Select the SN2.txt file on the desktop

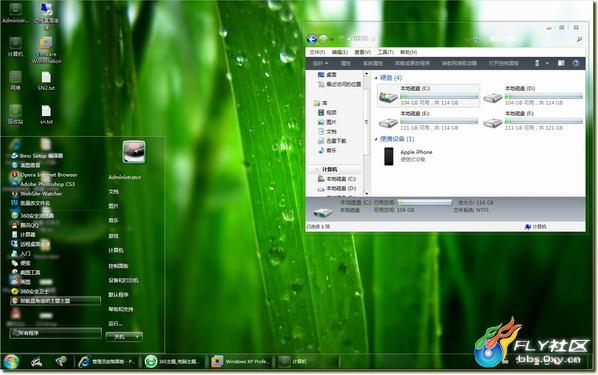pyautogui.click(x=46, y=81)
